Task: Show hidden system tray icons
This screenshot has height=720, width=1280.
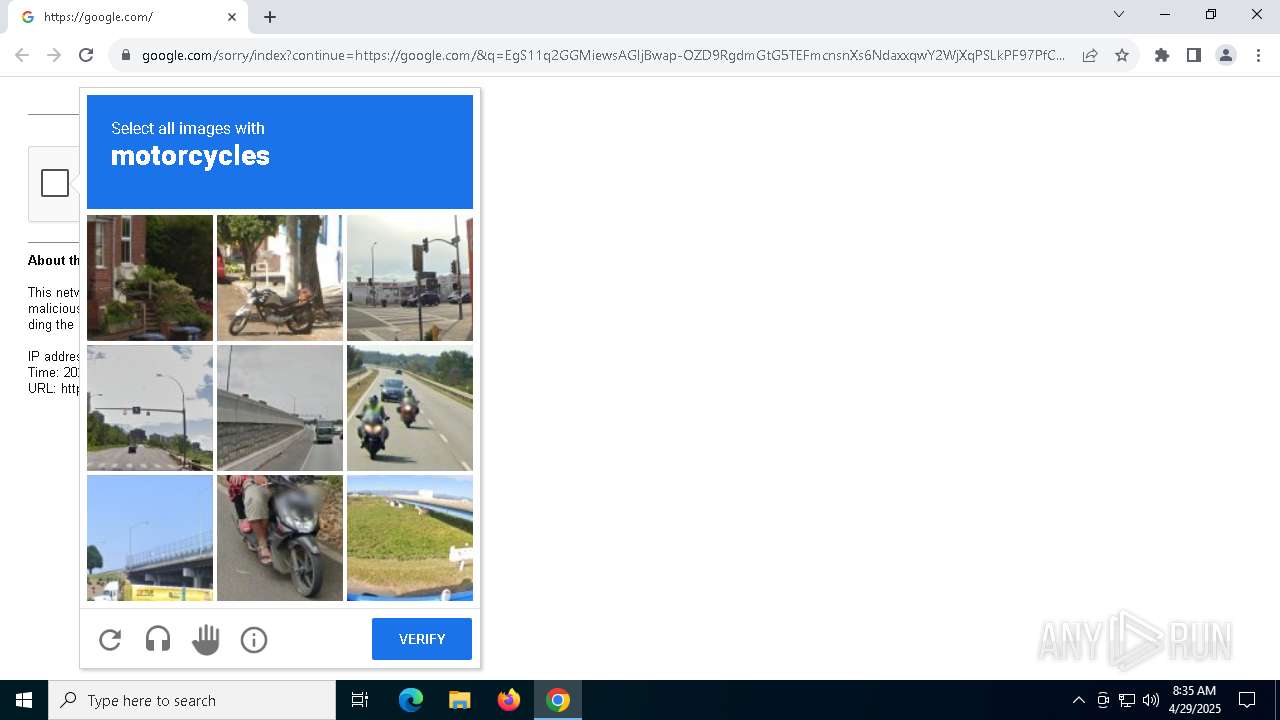Action: click(1078, 700)
